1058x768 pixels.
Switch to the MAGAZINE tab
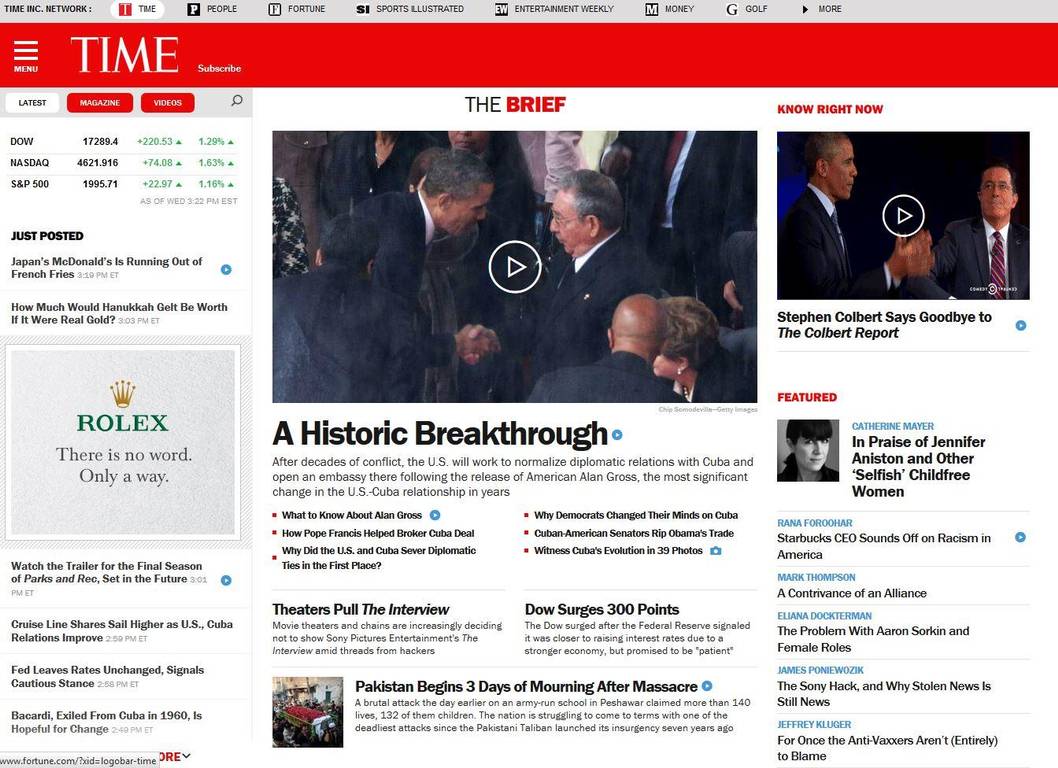click(100, 103)
